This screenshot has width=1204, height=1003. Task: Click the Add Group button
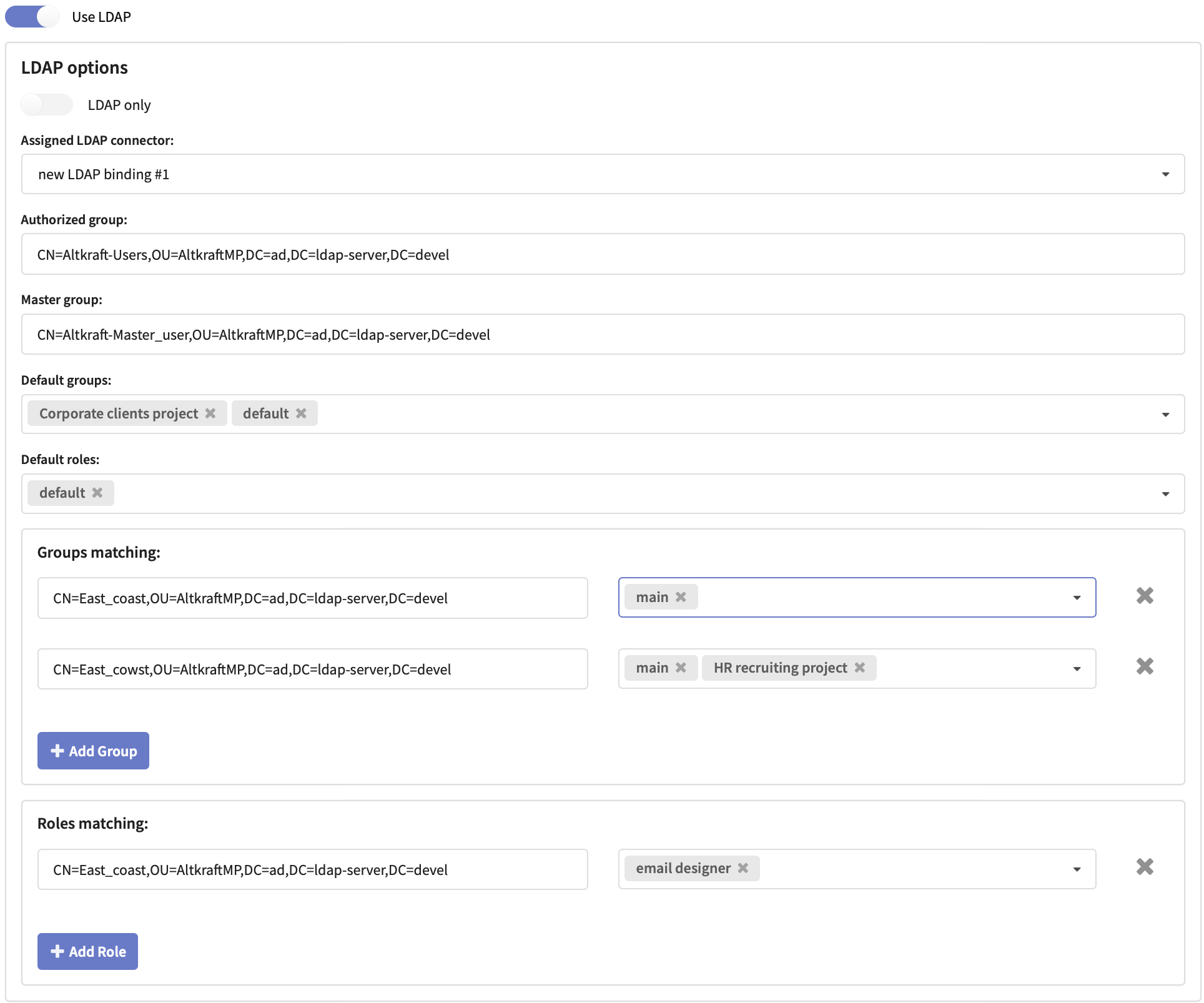click(x=93, y=751)
